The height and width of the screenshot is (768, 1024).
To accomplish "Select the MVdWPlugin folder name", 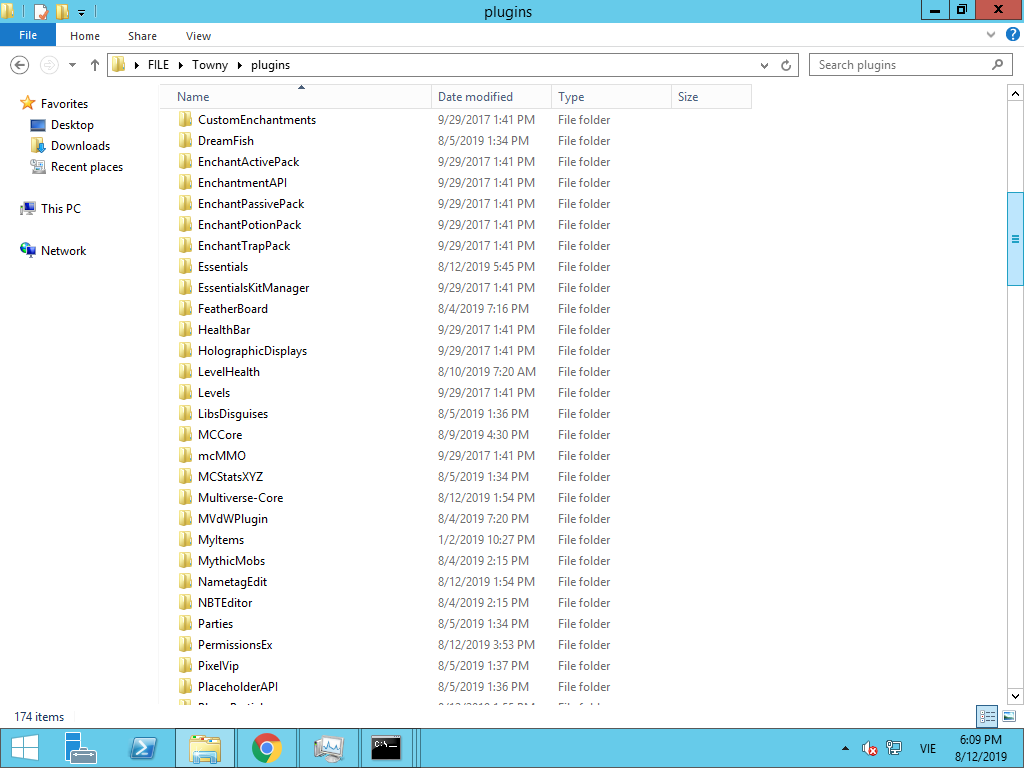I will coord(232,519).
